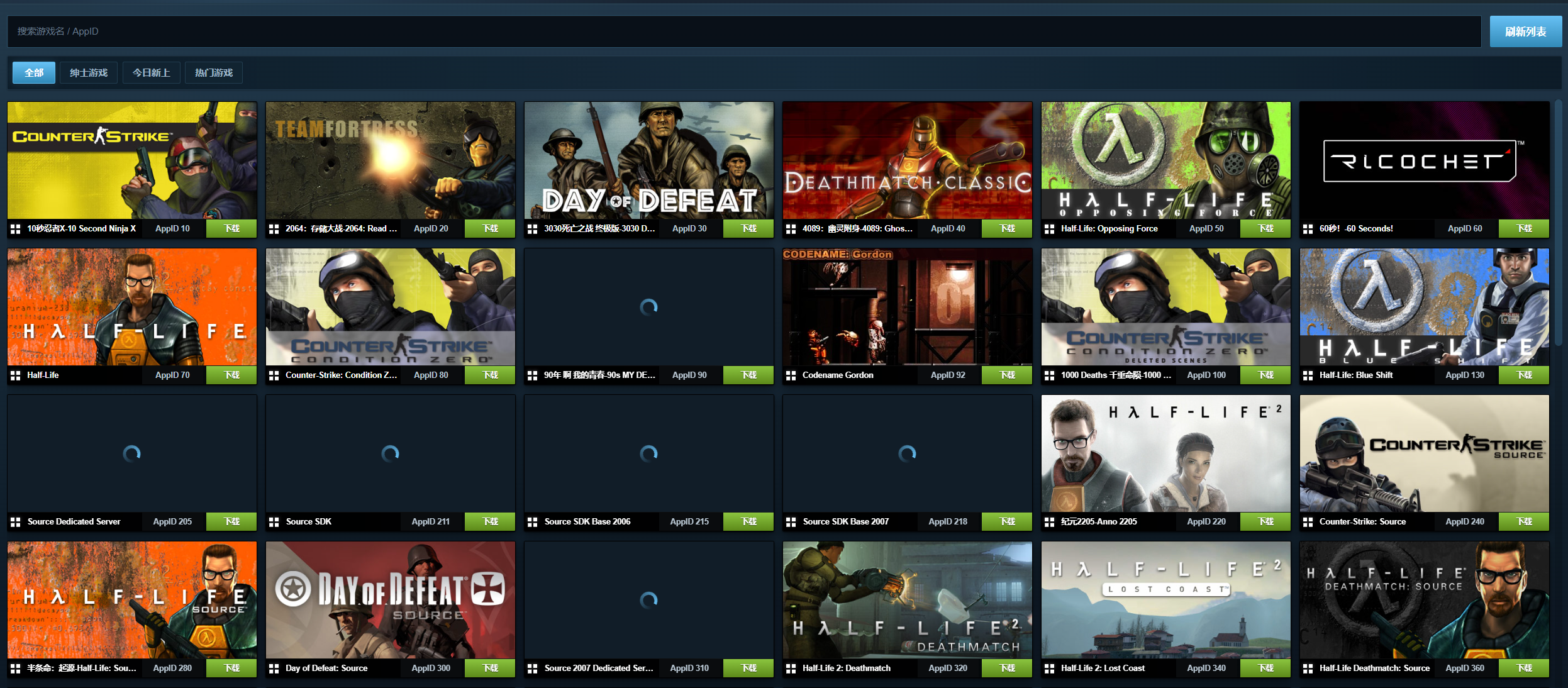This screenshot has width=1568, height=688.
Task: Open the Team Fortress cover thumbnail
Action: tap(391, 160)
